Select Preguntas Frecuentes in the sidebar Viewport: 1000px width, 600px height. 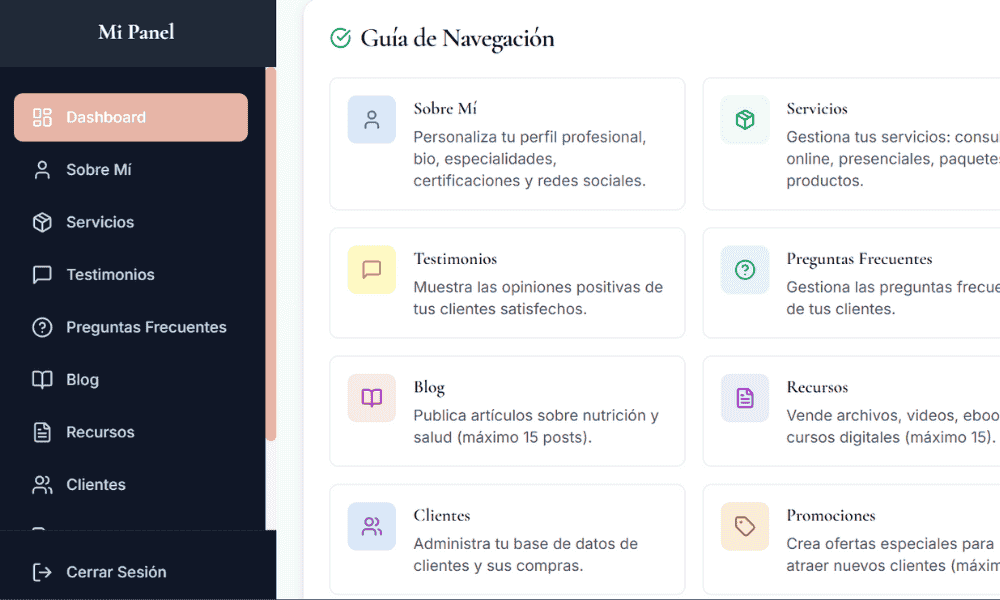146,327
